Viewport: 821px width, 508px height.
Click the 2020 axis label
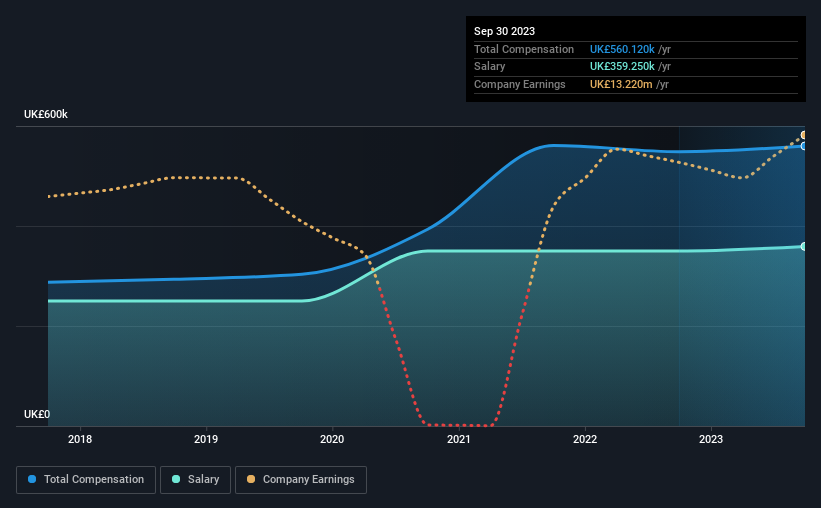click(x=332, y=439)
